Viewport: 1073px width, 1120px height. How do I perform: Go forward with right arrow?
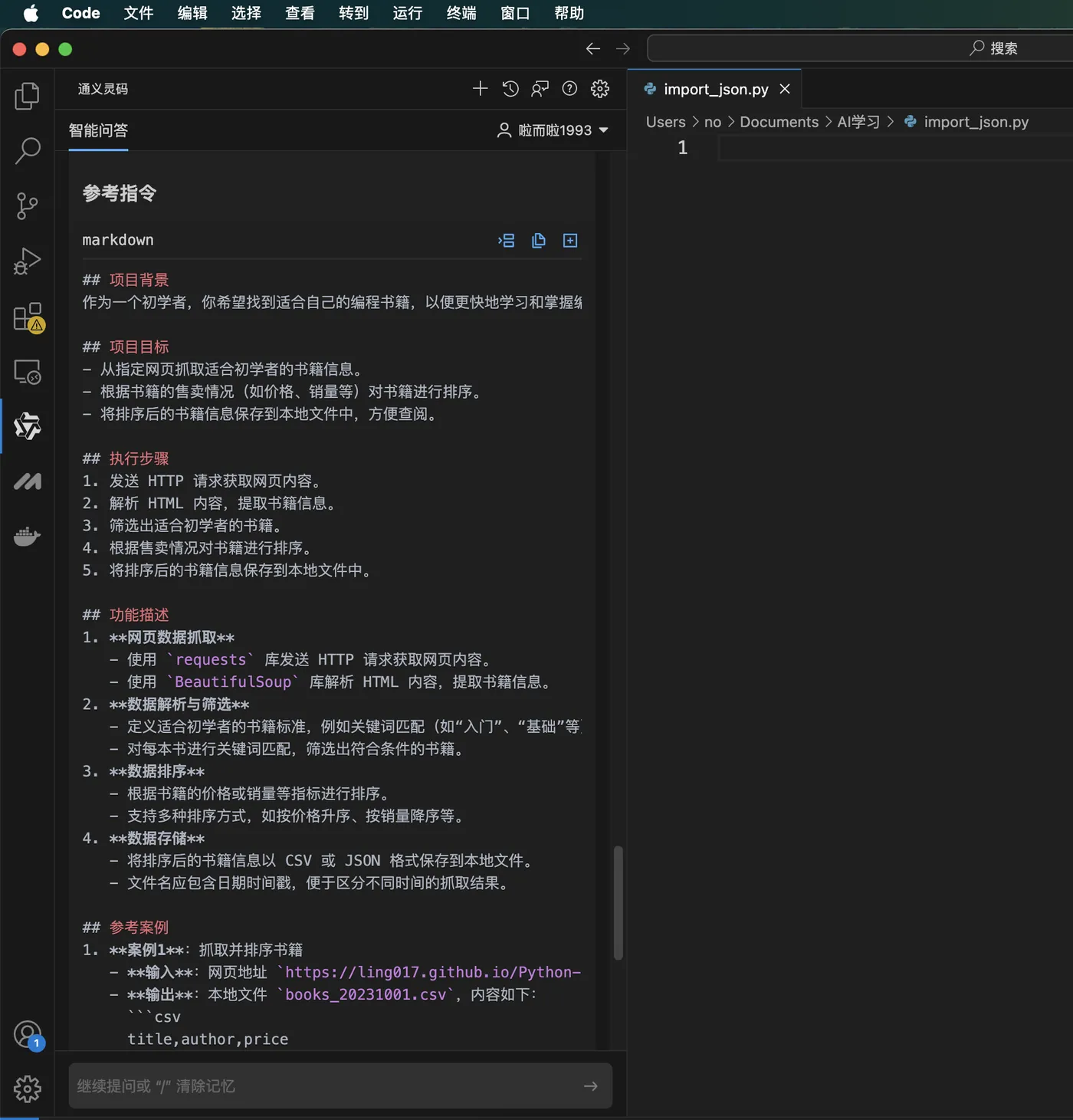point(623,49)
